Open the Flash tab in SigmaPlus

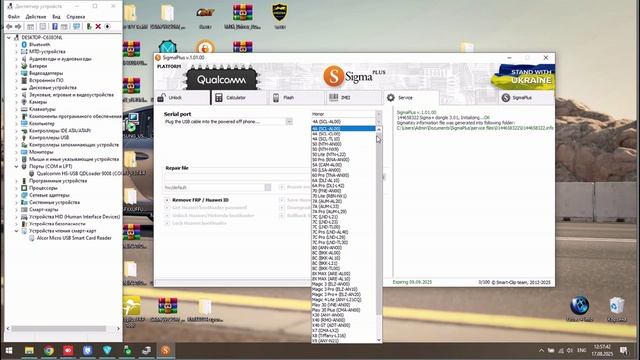297,98
